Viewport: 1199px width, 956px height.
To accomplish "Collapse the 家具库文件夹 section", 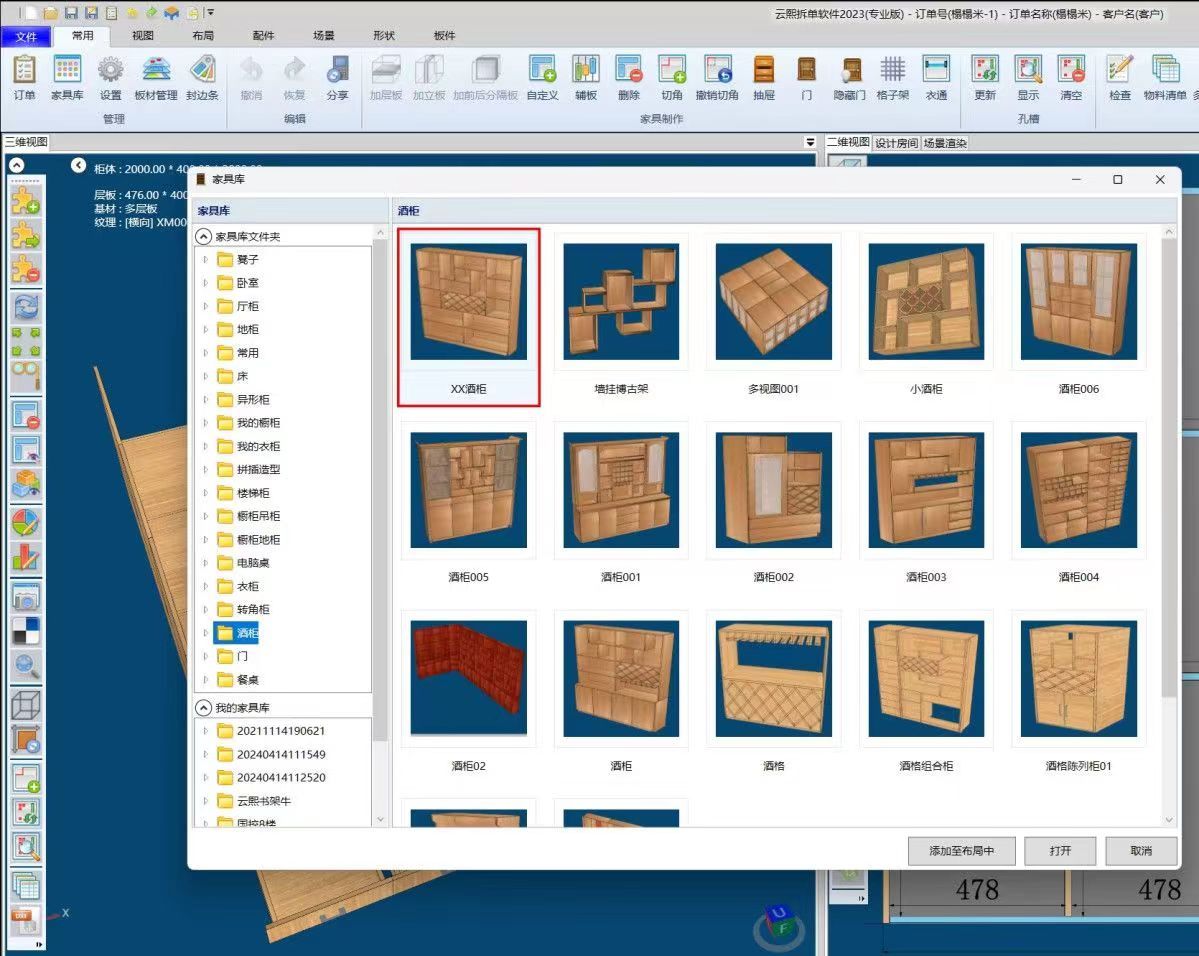I will pos(204,237).
